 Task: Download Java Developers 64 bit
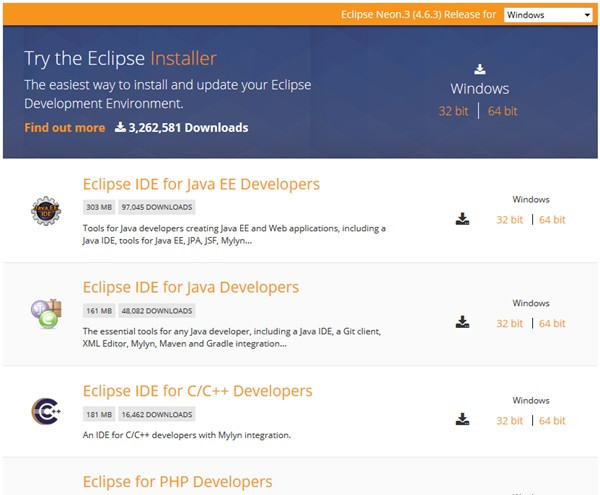[552, 324]
